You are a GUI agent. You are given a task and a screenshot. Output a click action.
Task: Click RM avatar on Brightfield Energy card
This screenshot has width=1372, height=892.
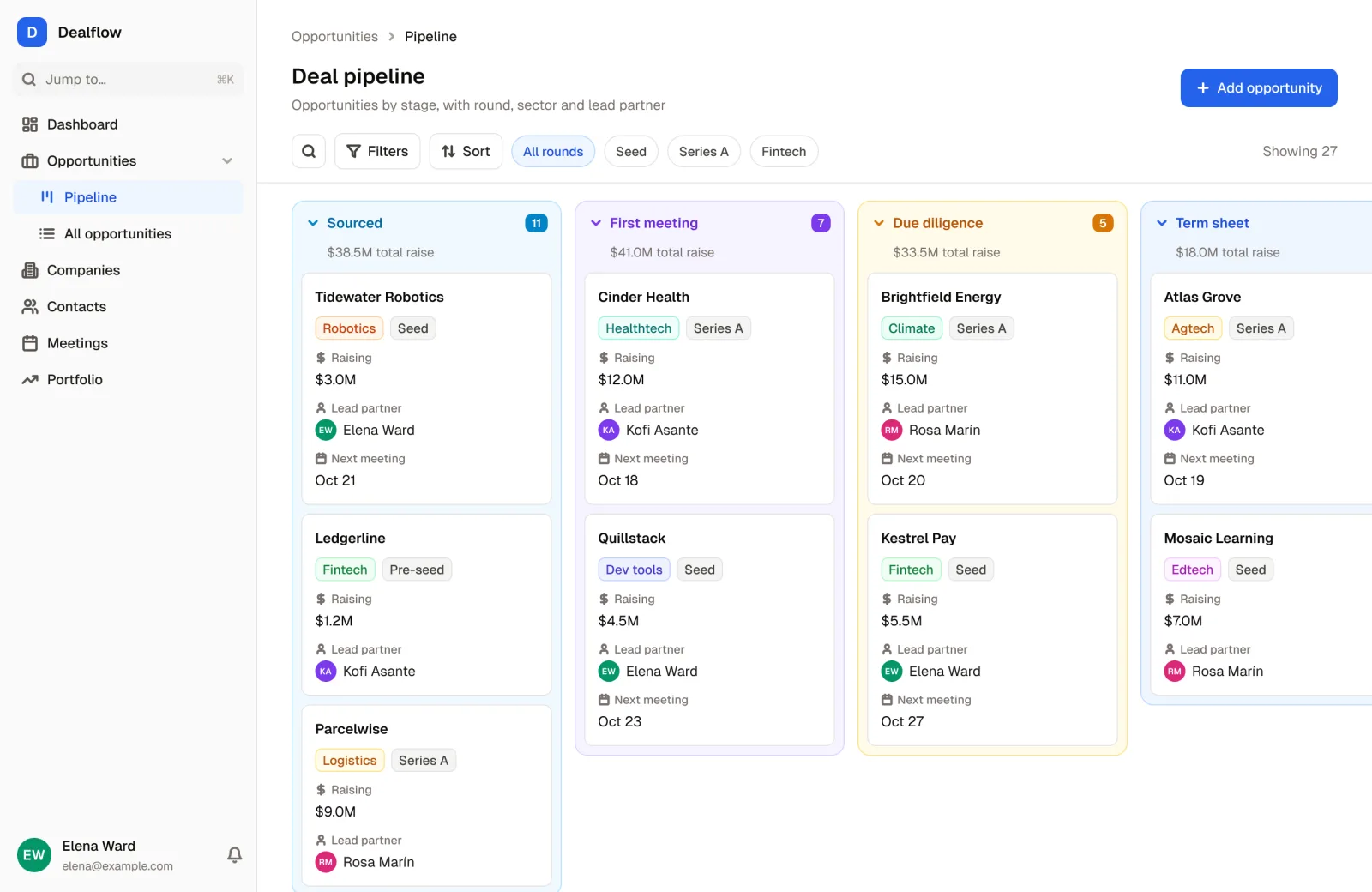coord(892,431)
